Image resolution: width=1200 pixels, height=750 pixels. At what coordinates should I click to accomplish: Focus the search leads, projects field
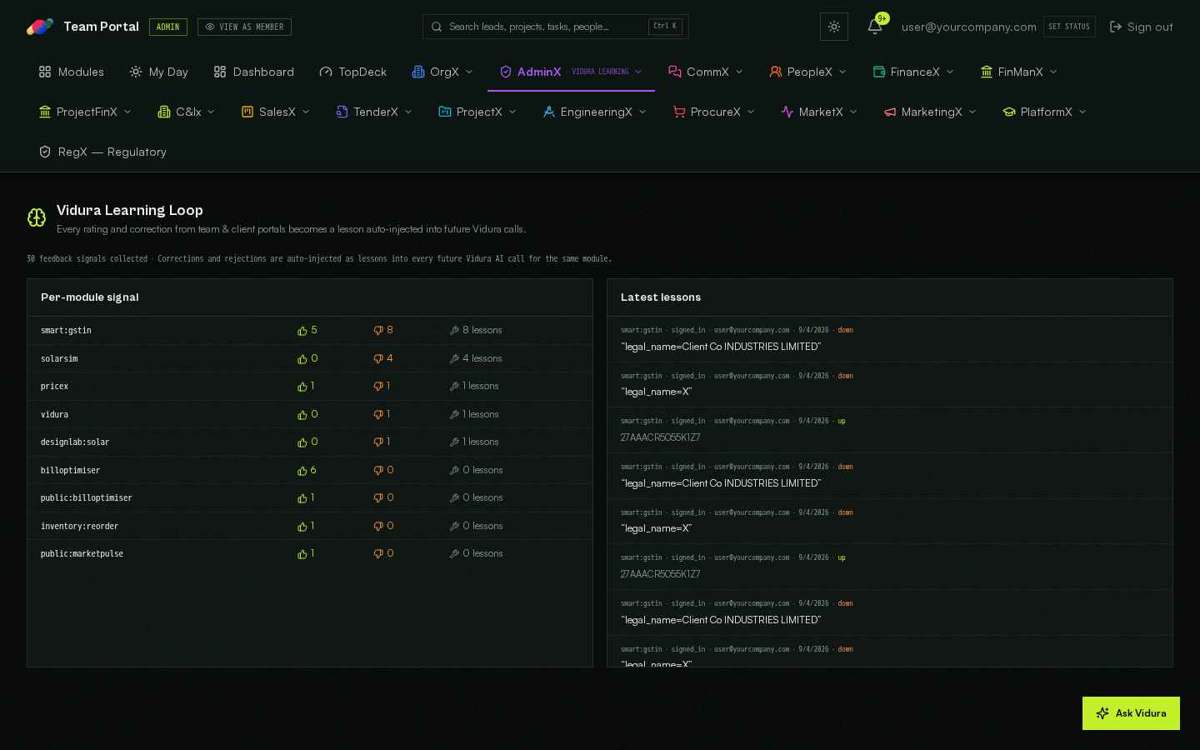555,27
